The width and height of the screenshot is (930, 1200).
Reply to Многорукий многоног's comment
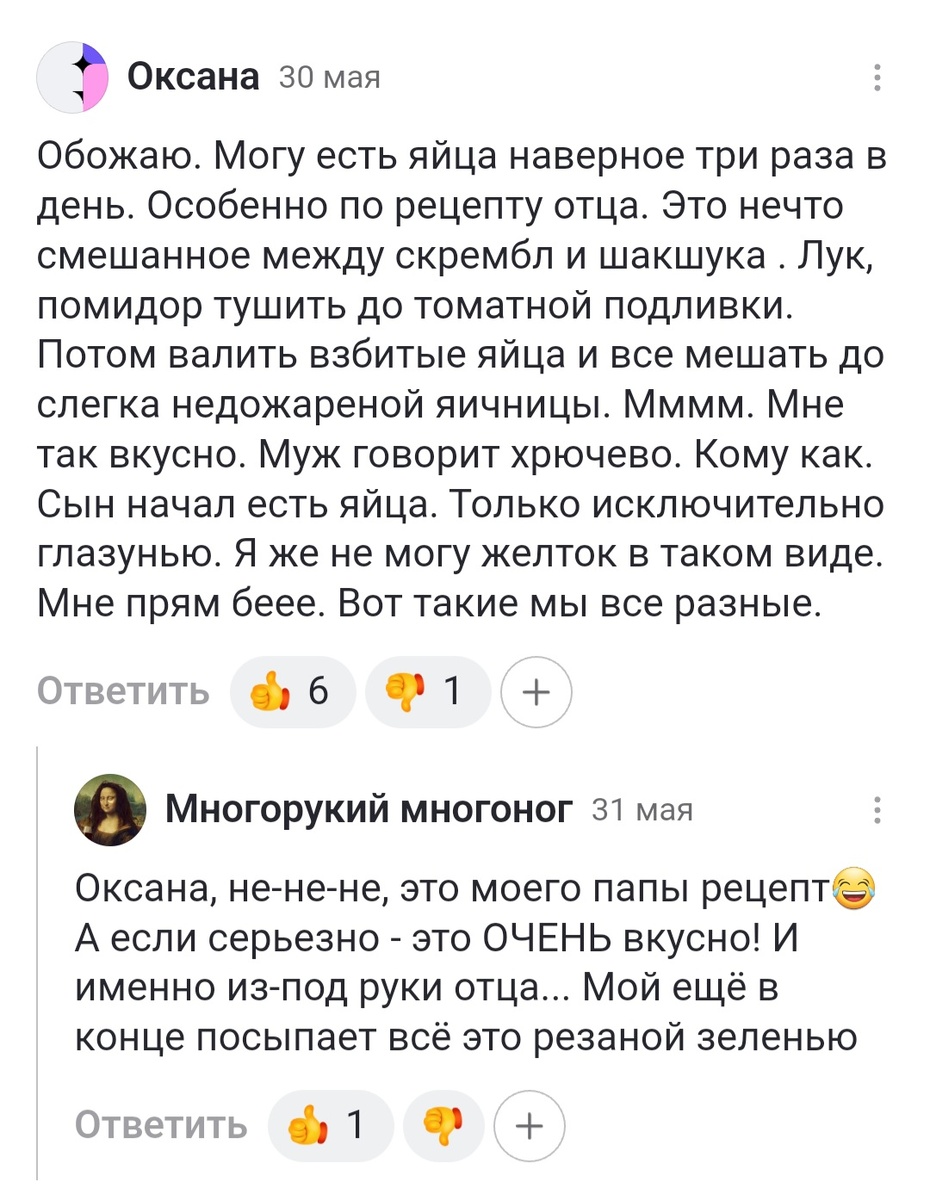coord(160,1126)
